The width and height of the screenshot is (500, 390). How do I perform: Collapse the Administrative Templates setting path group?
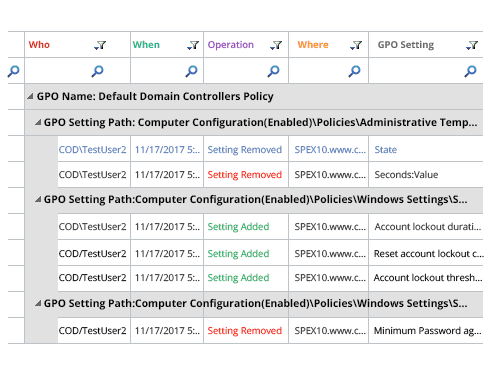pos(38,122)
